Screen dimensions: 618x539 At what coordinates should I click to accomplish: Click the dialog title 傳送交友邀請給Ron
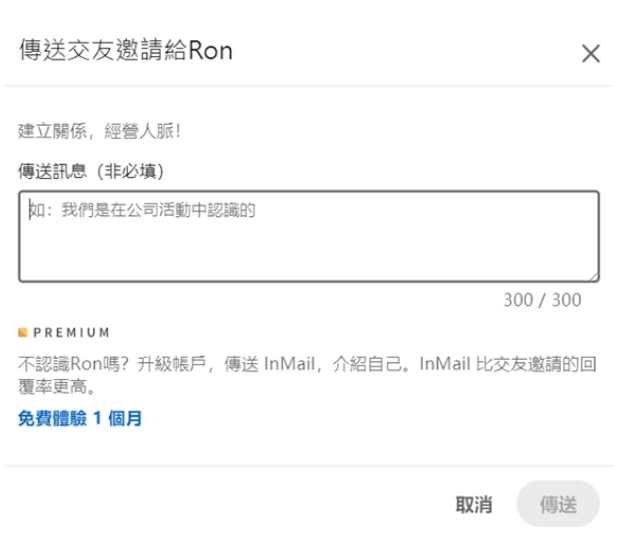pyautogui.click(x=126, y=50)
